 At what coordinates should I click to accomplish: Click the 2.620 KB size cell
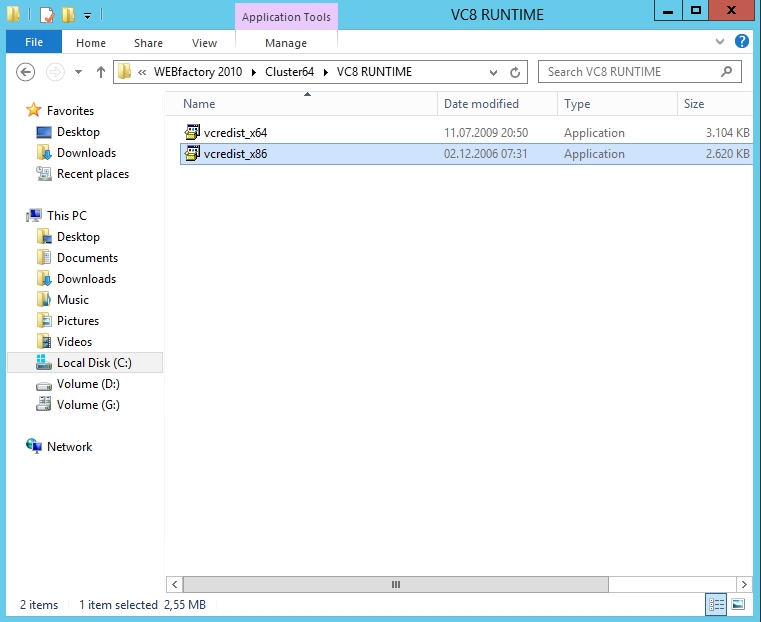[728, 154]
